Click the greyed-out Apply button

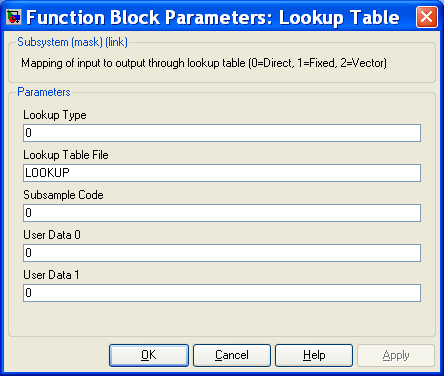tap(396, 355)
